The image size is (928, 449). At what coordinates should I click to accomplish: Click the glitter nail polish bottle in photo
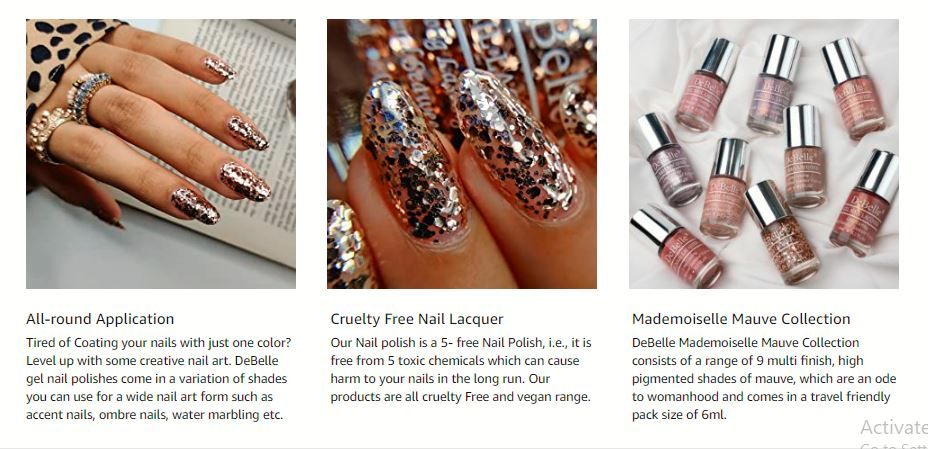pyautogui.click(x=782, y=232)
